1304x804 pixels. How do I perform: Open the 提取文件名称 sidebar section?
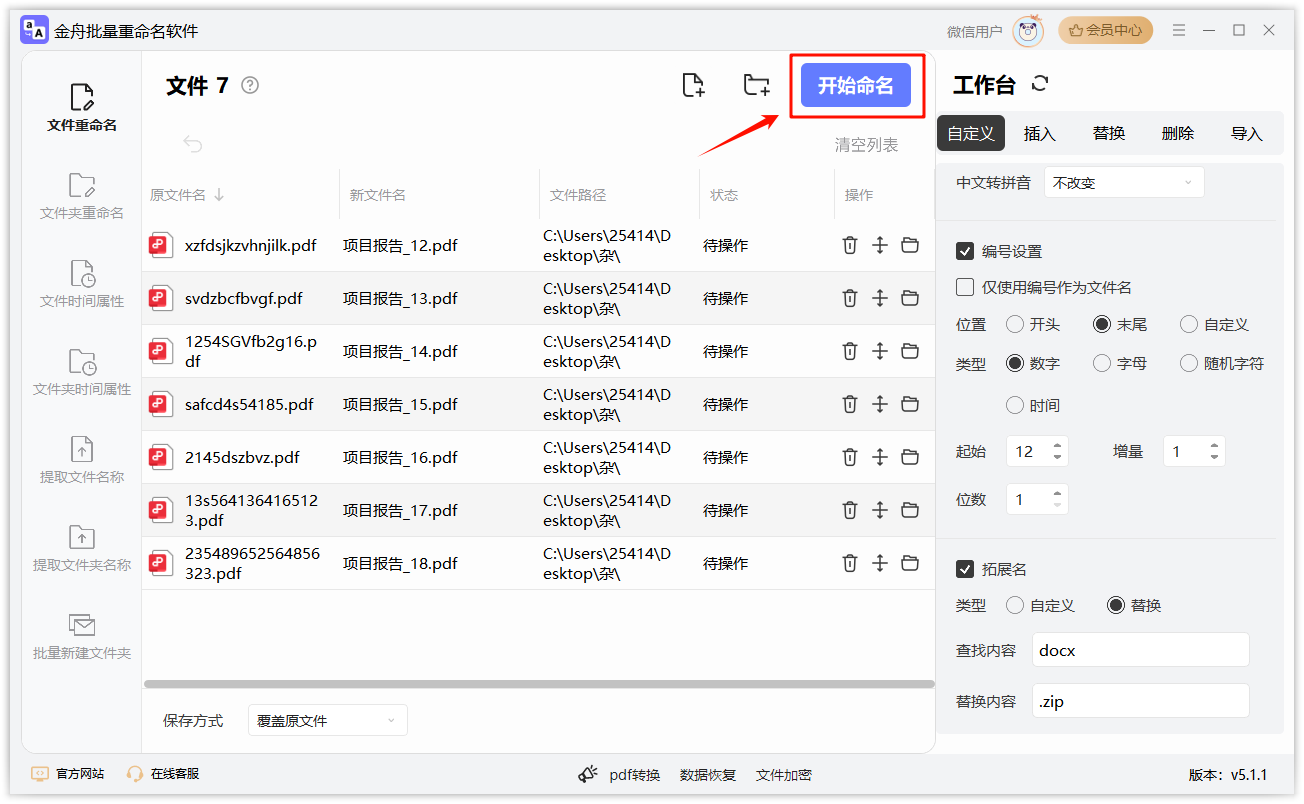pos(82,460)
